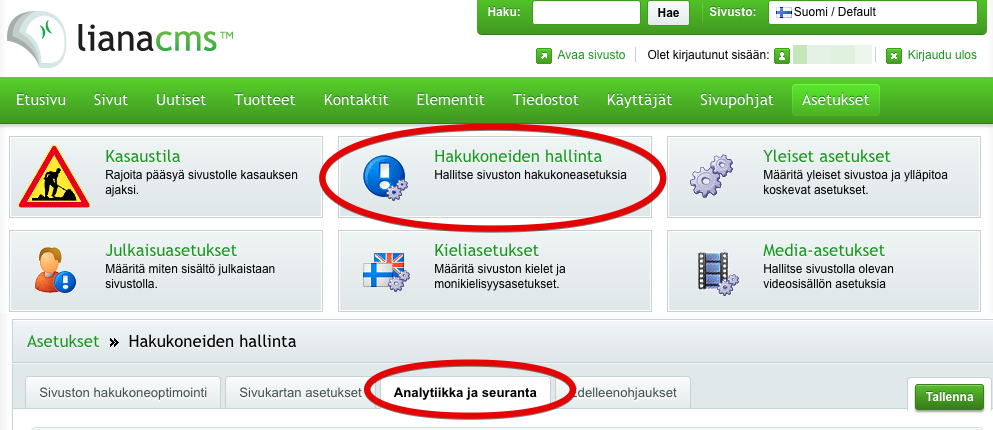Open the Media-asetukset heading

pyautogui.click(x=824, y=250)
